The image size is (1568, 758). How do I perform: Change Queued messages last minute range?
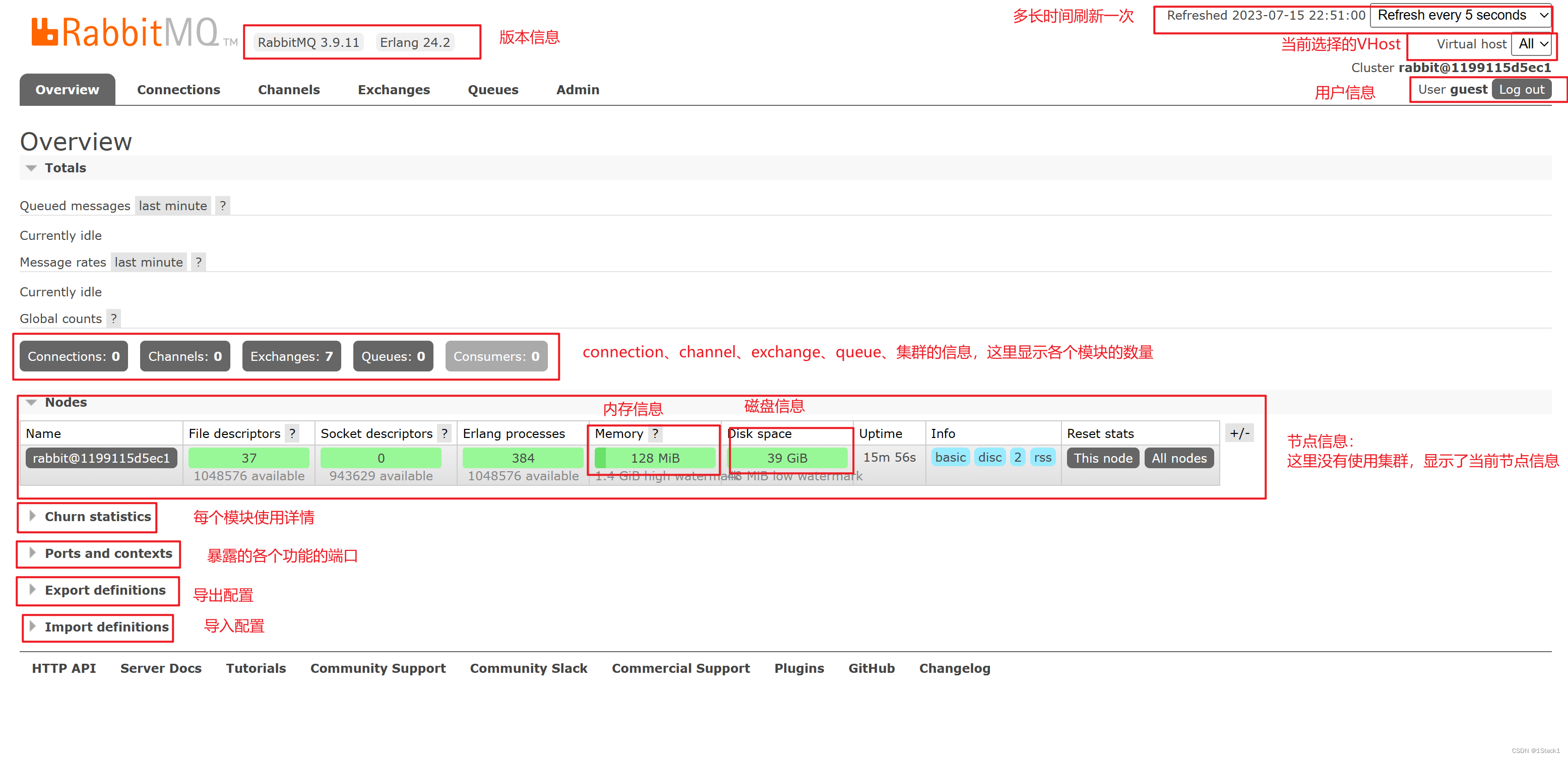click(173, 206)
